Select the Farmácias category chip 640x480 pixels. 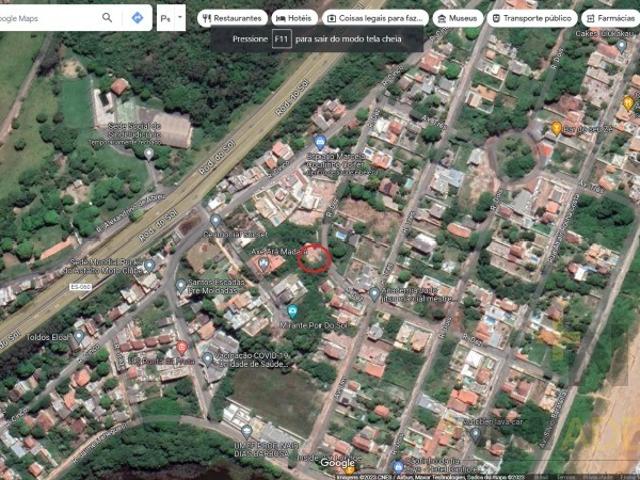click(x=610, y=18)
